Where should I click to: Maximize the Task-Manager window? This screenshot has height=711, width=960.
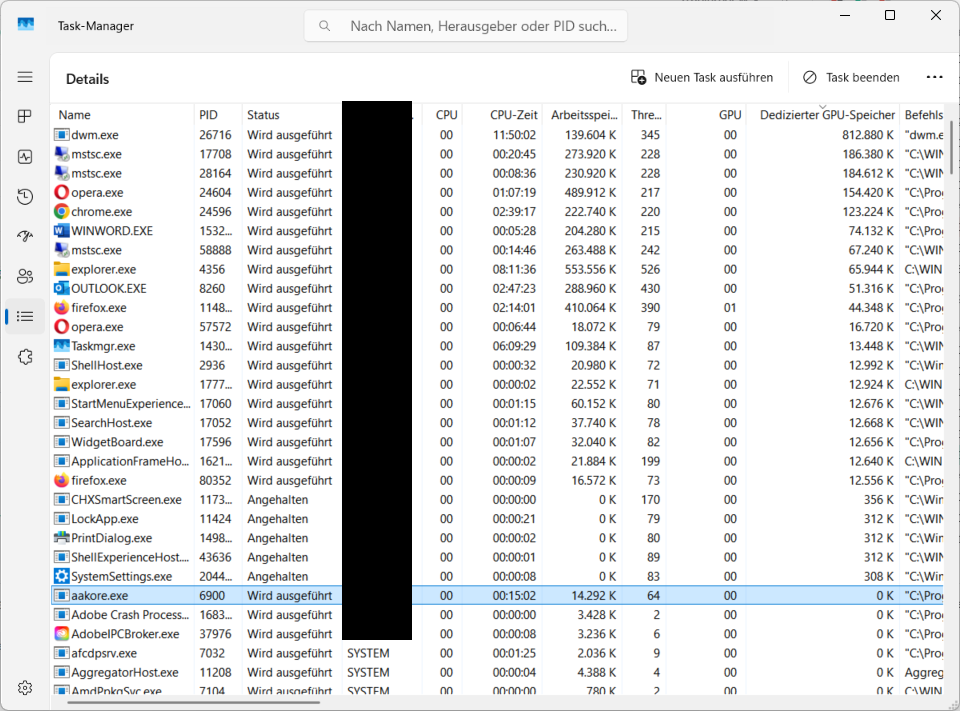click(x=890, y=15)
